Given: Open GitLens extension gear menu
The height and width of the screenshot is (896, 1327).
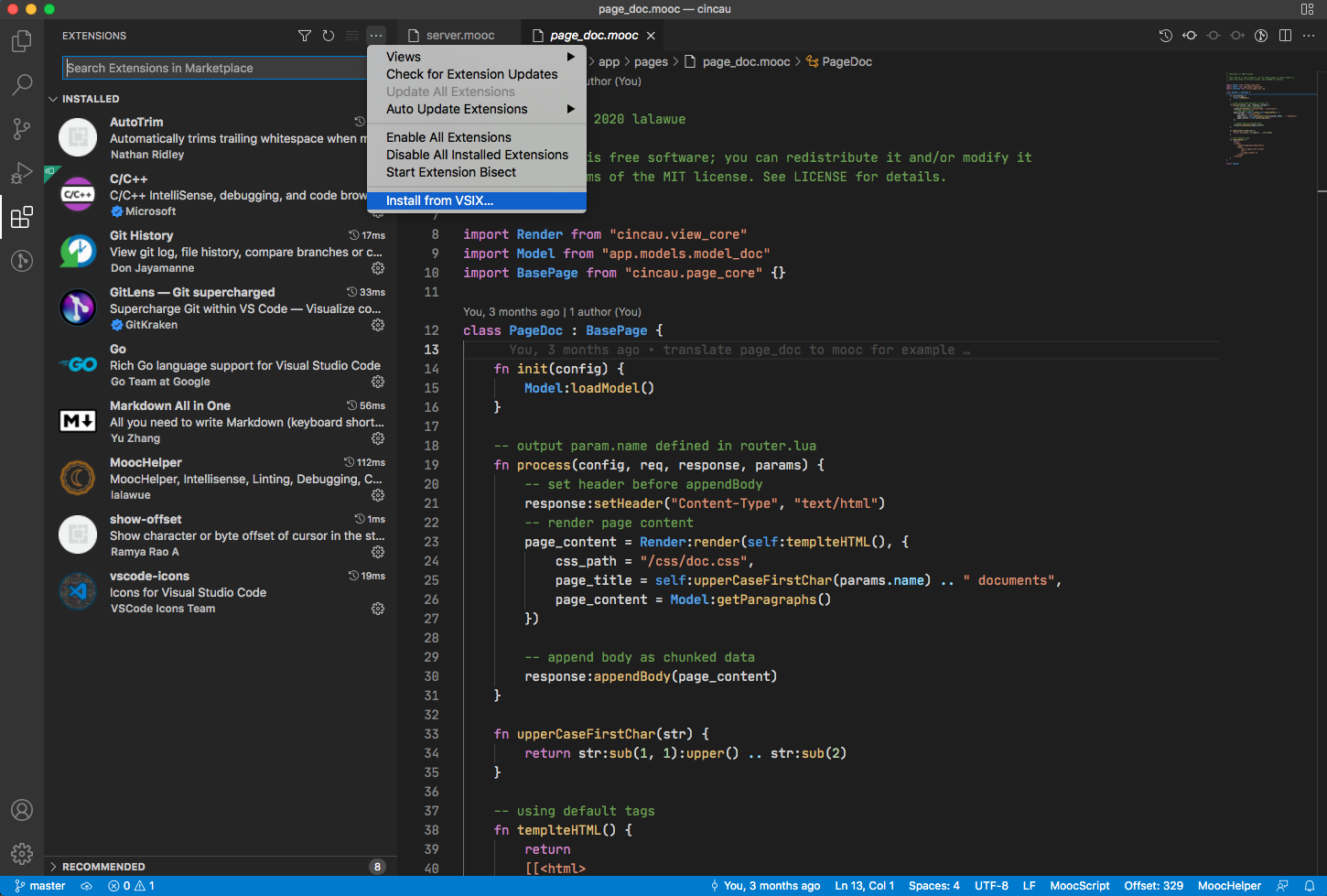Looking at the screenshot, I should pyautogui.click(x=378, y=325).
